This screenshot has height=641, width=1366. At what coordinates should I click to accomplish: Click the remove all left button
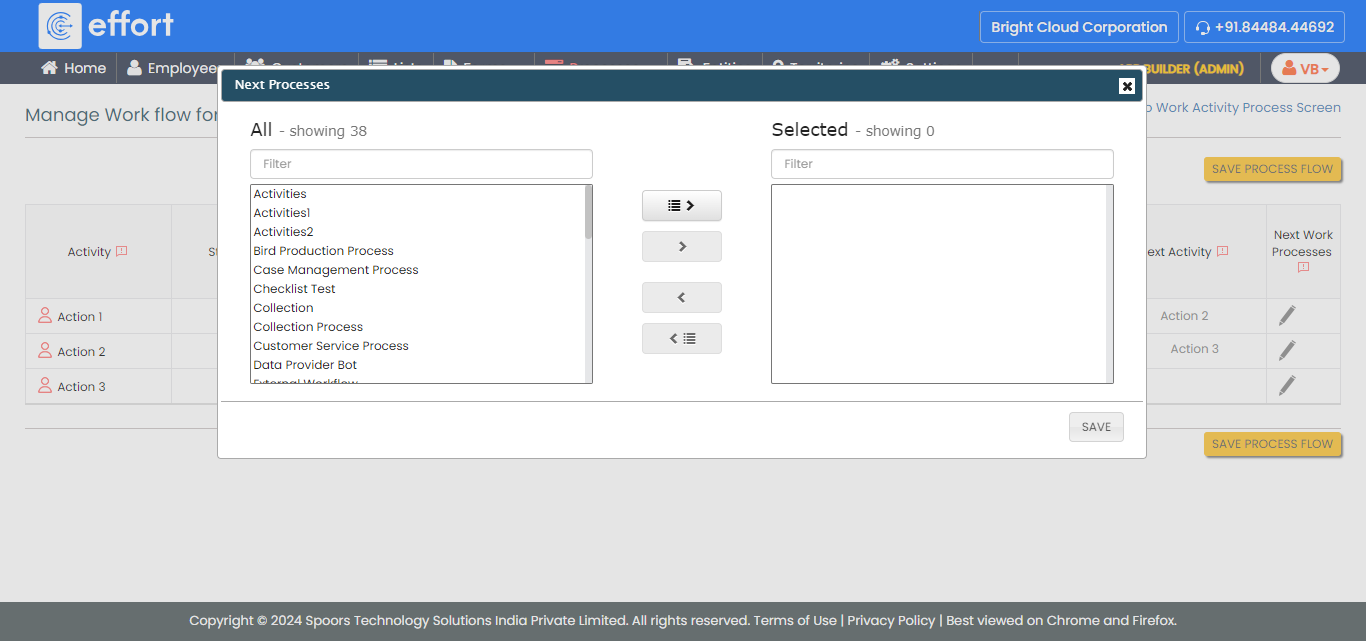coord(681,339)
